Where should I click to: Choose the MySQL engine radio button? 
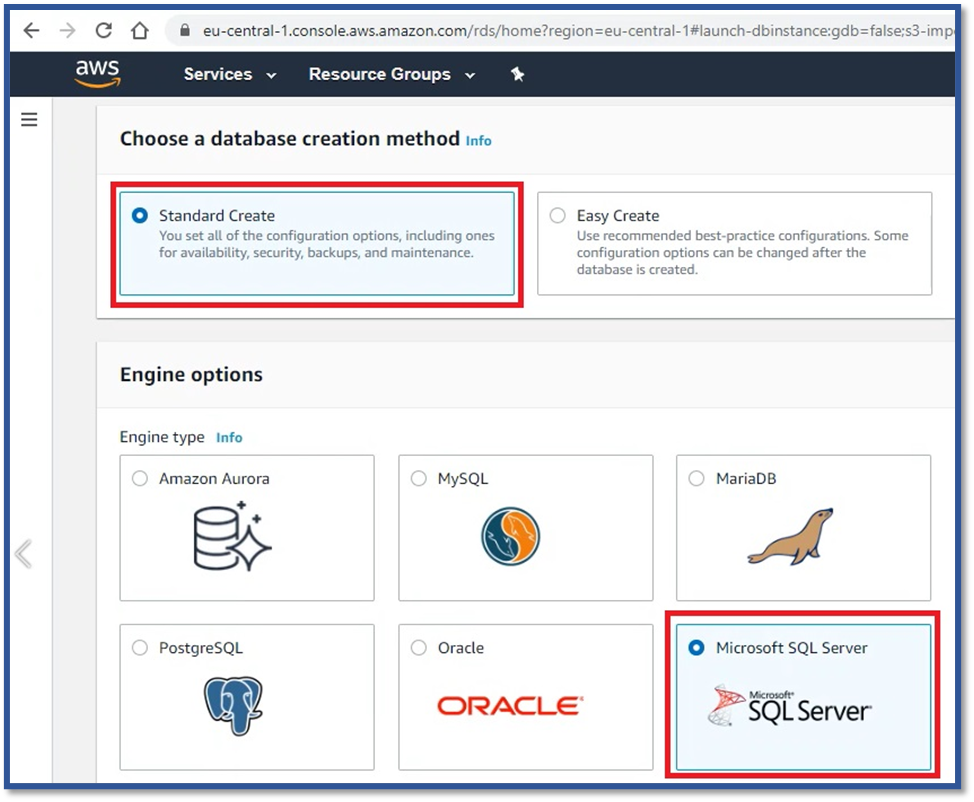[419, 478]
